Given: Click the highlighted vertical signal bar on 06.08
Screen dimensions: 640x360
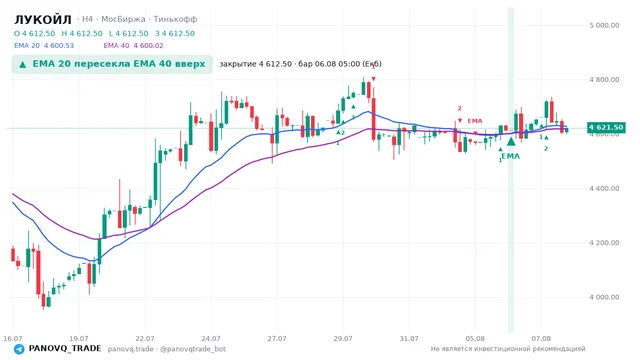Looking at the screenshot, I should coord(511,170).
